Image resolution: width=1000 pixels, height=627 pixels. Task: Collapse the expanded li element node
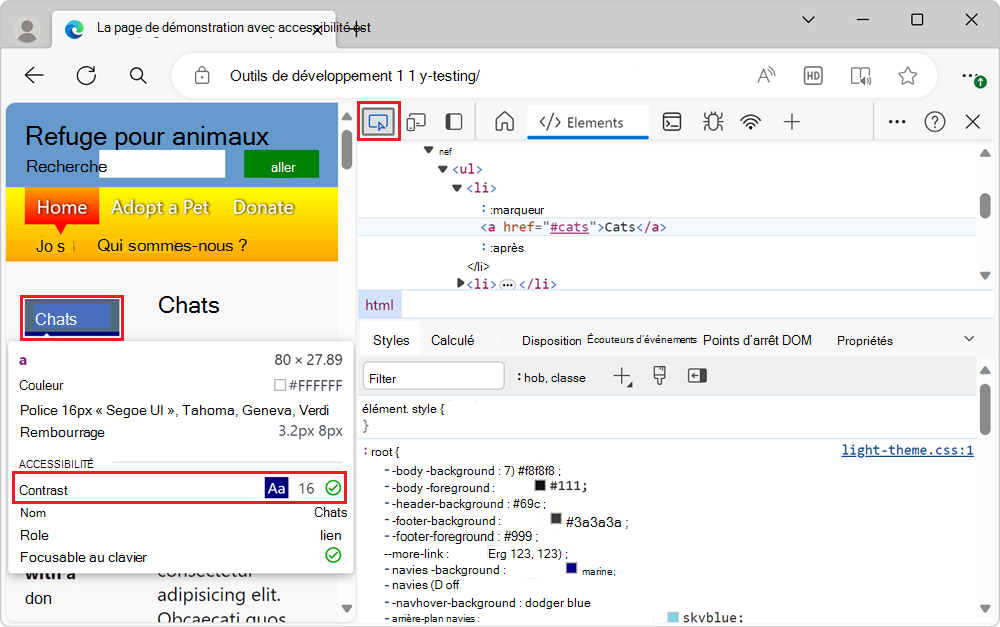tap(457, 188)
